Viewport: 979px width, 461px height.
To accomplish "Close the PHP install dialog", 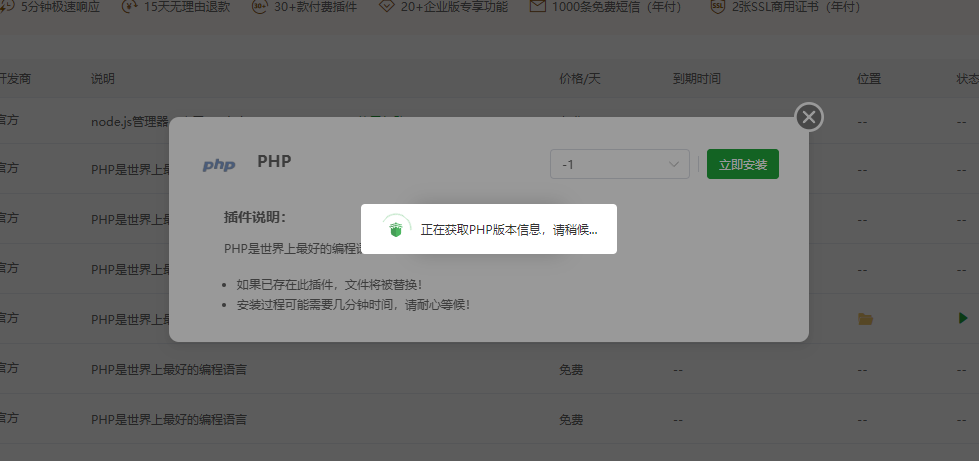I will coord(809,117).
